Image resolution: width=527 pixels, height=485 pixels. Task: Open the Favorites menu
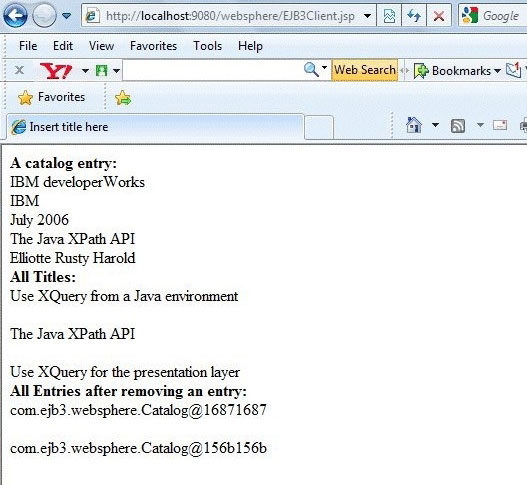click(153, 46)
